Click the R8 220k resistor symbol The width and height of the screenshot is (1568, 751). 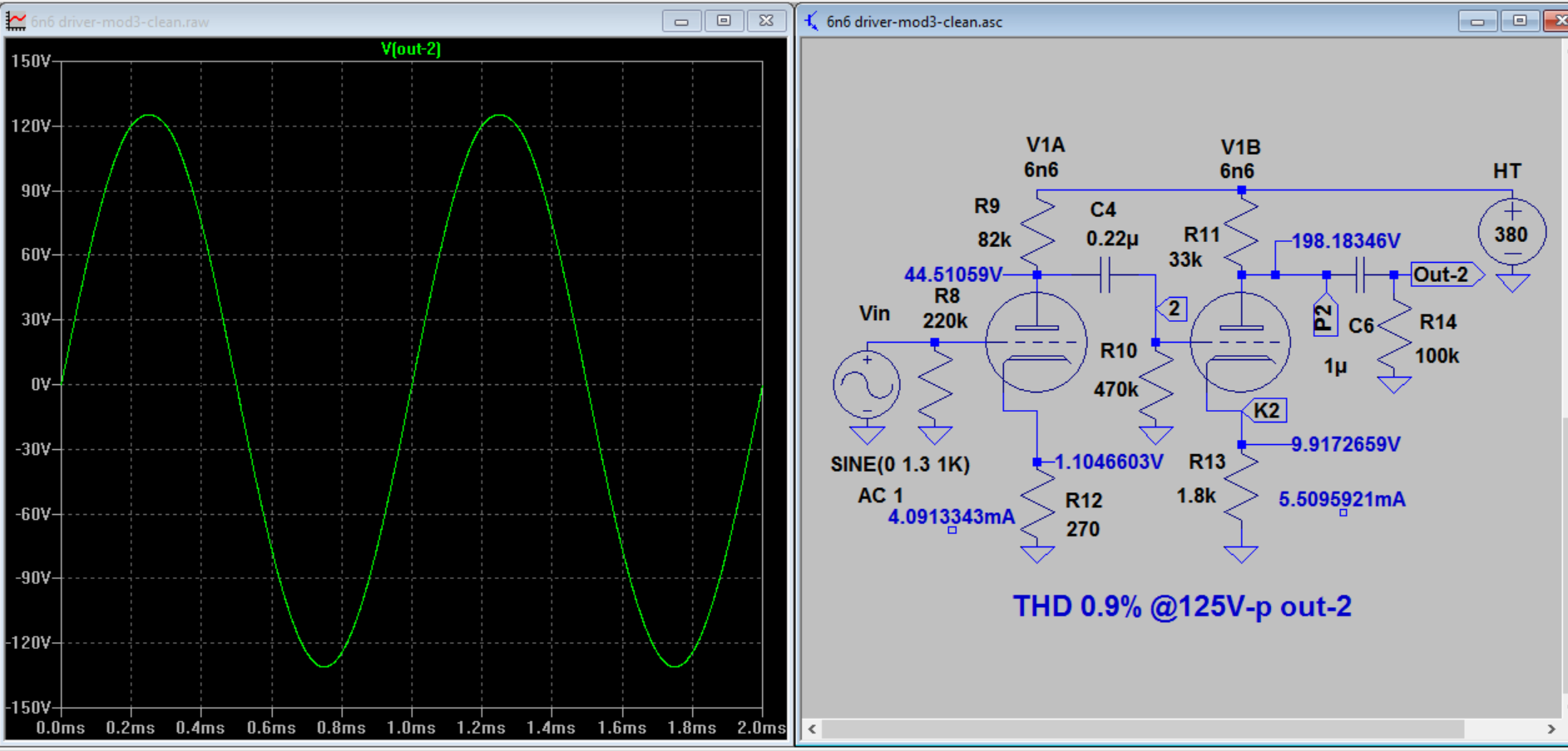(x=935, y=383)
